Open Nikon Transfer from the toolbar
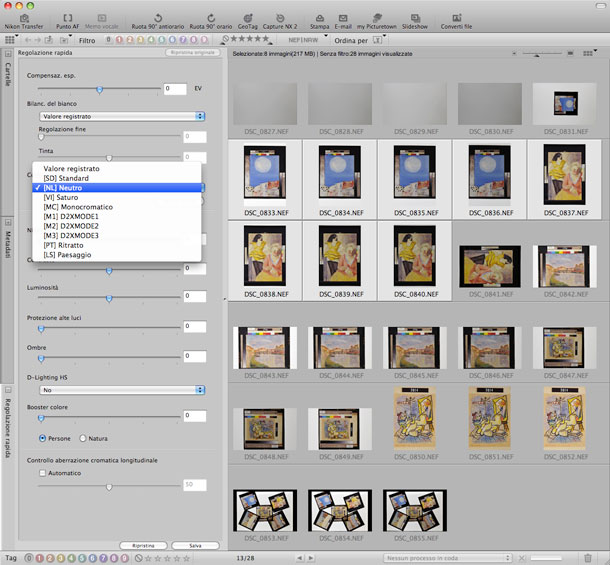610x565 pixels. (x=24, y=21)
